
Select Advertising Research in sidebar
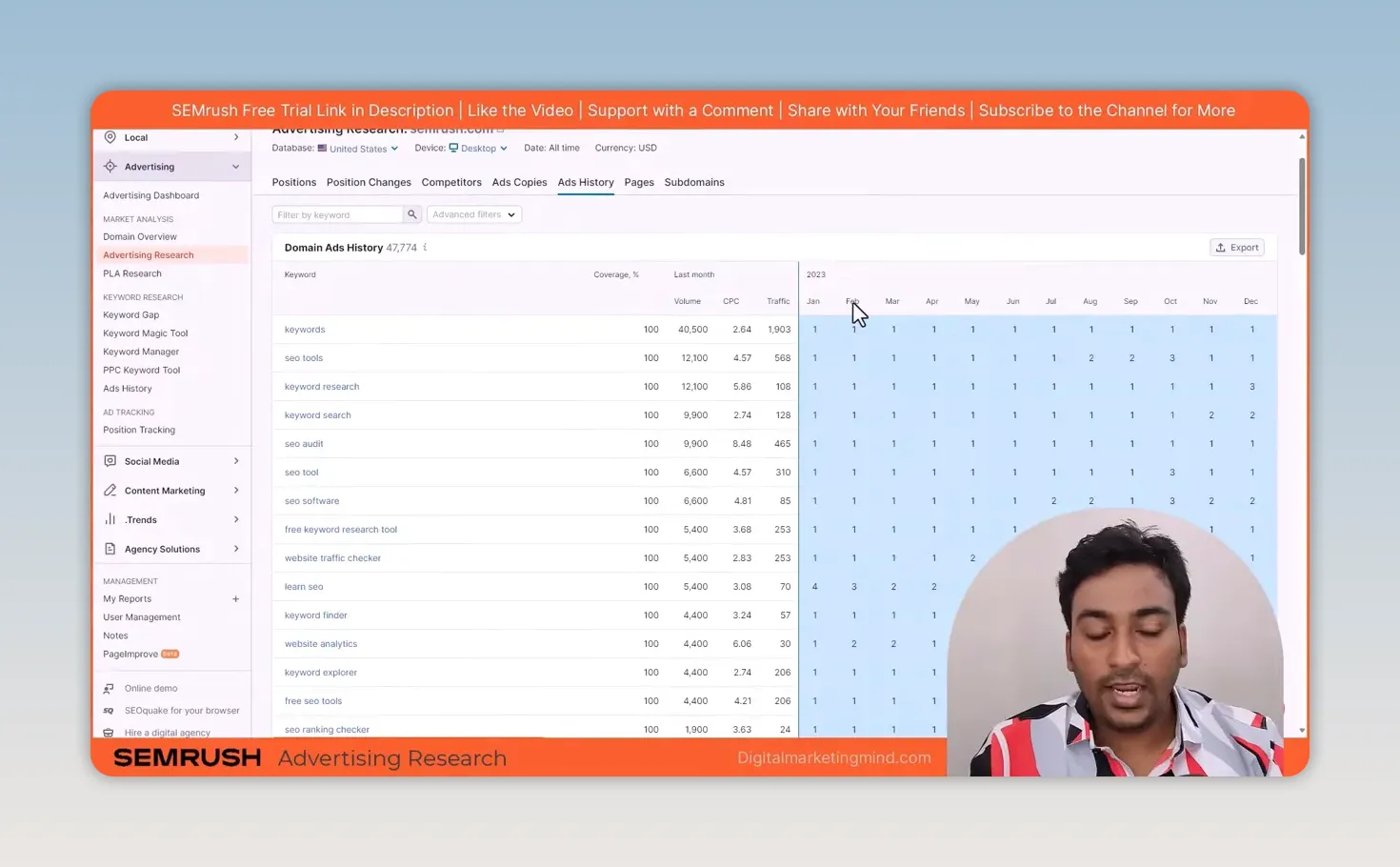coord(149,255)
